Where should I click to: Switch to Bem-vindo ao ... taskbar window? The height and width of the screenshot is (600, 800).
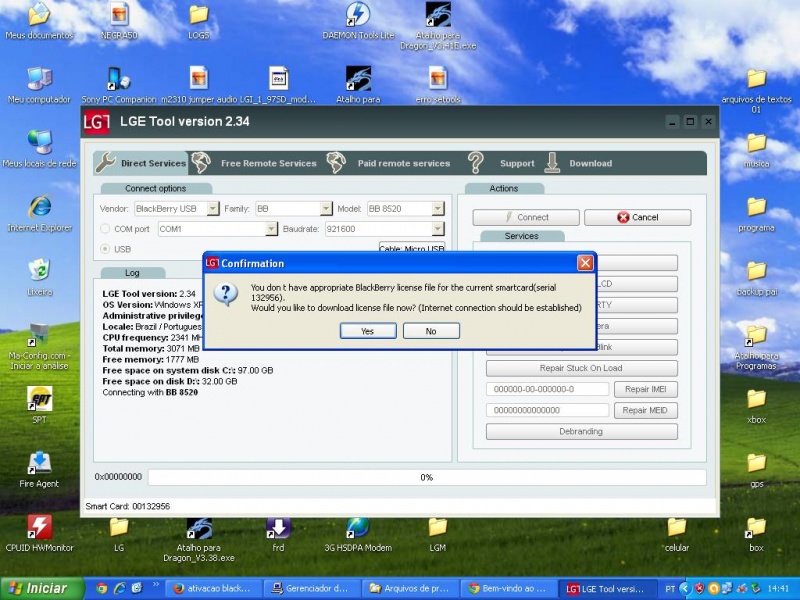pos(510,588)
